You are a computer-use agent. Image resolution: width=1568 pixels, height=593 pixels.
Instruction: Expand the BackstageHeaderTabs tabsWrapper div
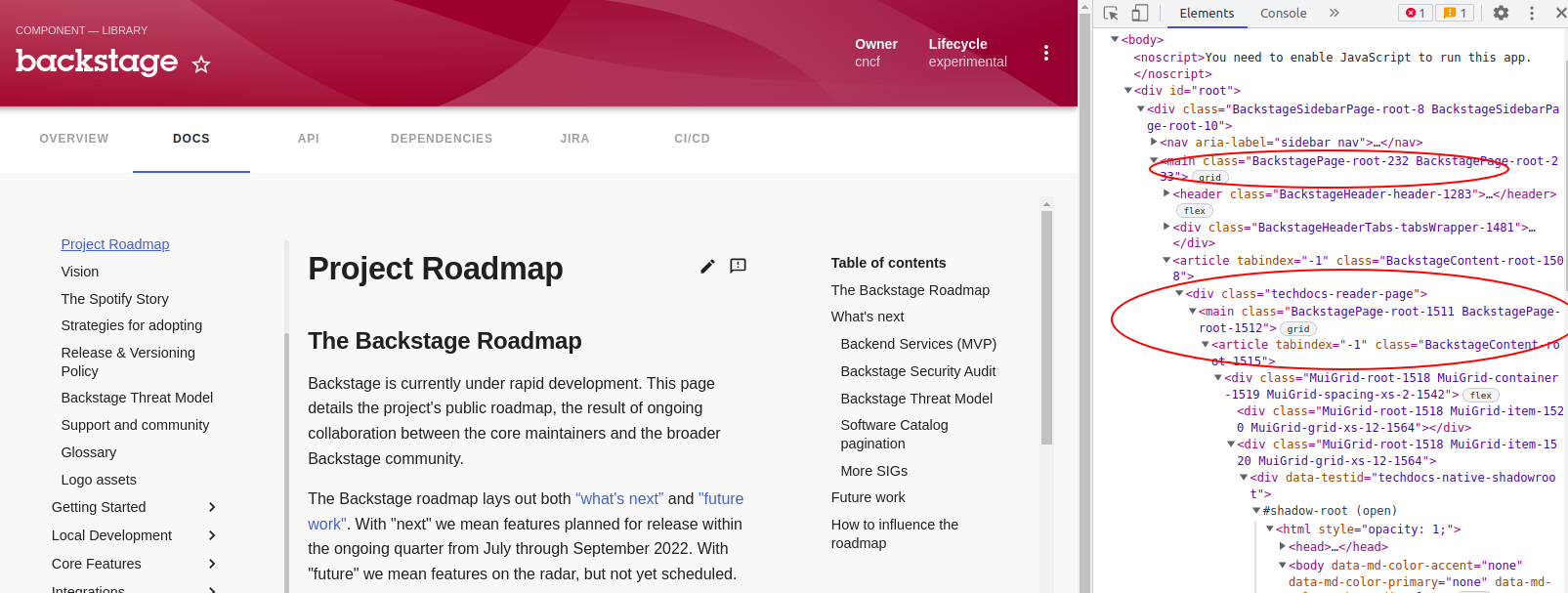(1166, 227)
